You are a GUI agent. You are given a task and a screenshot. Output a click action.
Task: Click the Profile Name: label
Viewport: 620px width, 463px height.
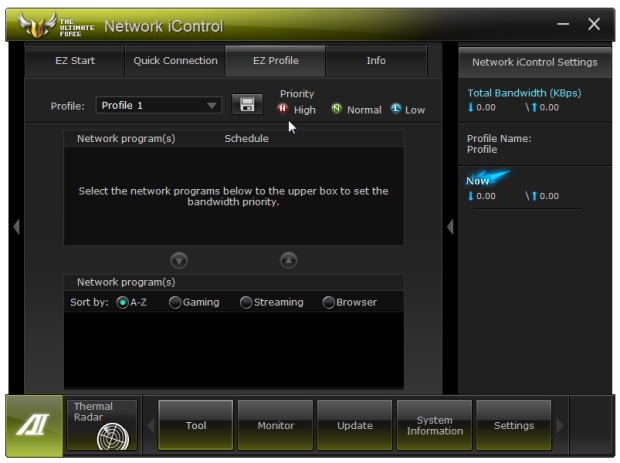pyautogui.click(x=499, y=139)
